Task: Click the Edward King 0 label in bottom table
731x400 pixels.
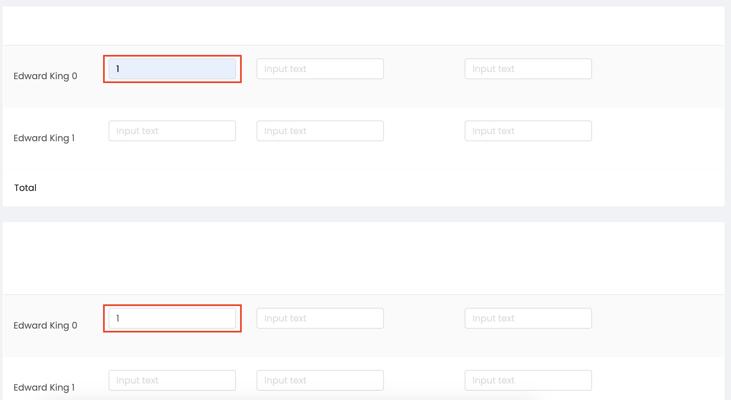Action: 45,326
